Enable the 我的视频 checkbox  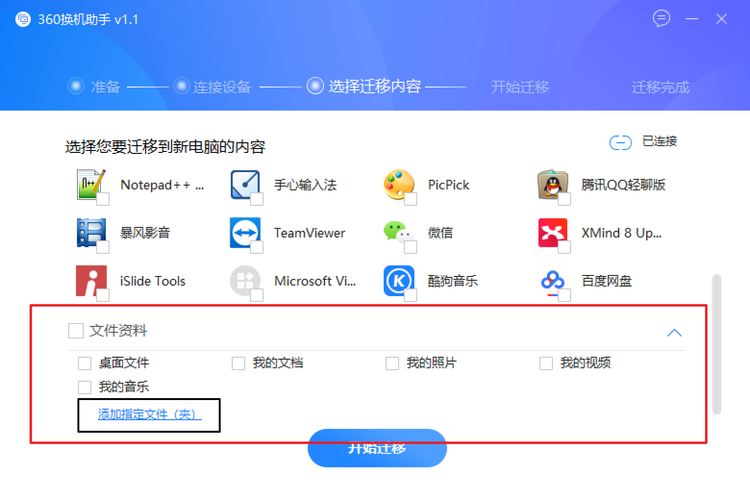[546, 363]
